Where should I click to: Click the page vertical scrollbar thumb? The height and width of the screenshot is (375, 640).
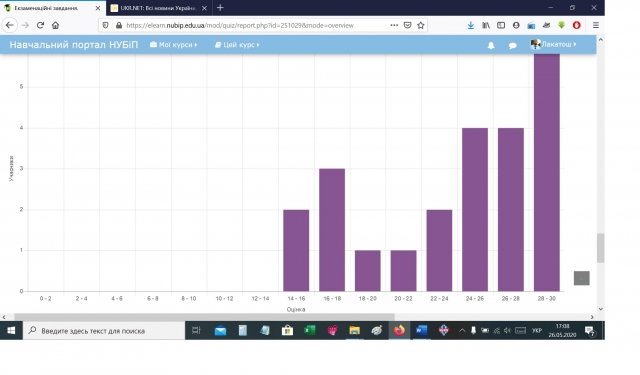(x=600, y=248)
